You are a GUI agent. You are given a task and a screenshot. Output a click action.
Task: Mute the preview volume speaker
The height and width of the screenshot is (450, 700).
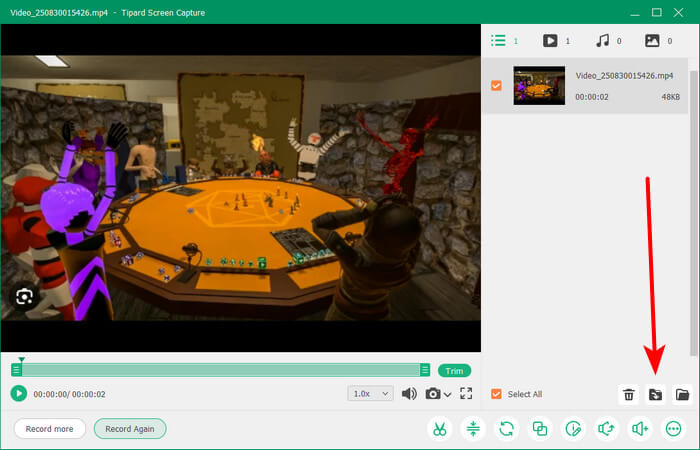[409, 394]
